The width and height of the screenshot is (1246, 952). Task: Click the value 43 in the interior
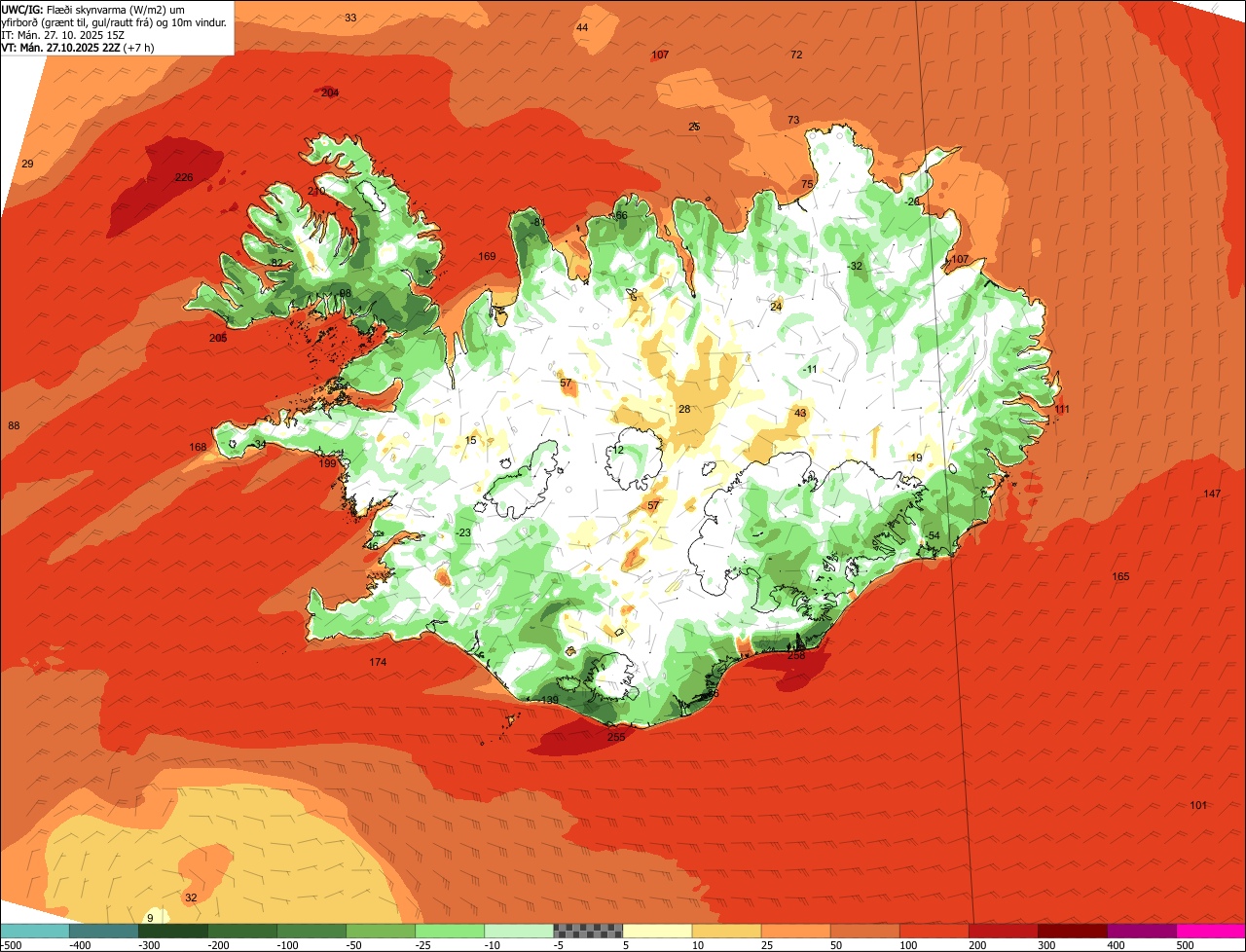800,413
